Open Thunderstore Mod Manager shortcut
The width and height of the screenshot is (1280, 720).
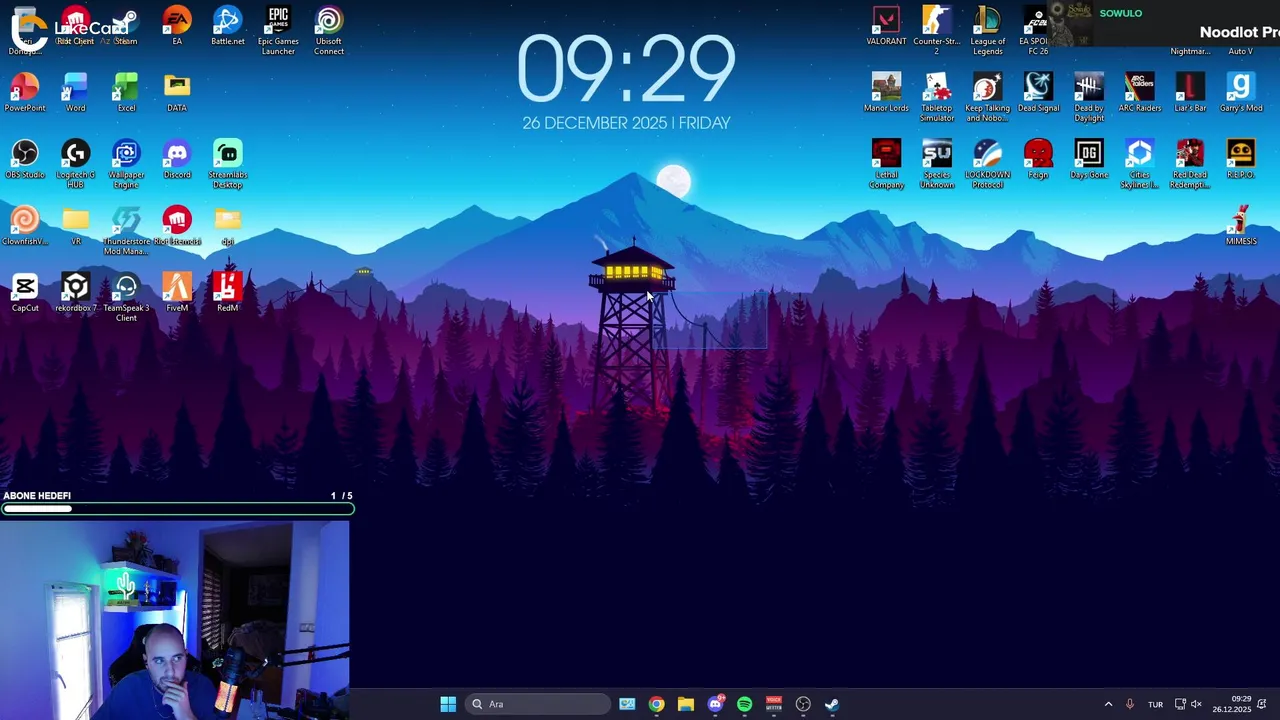point(126,231)
